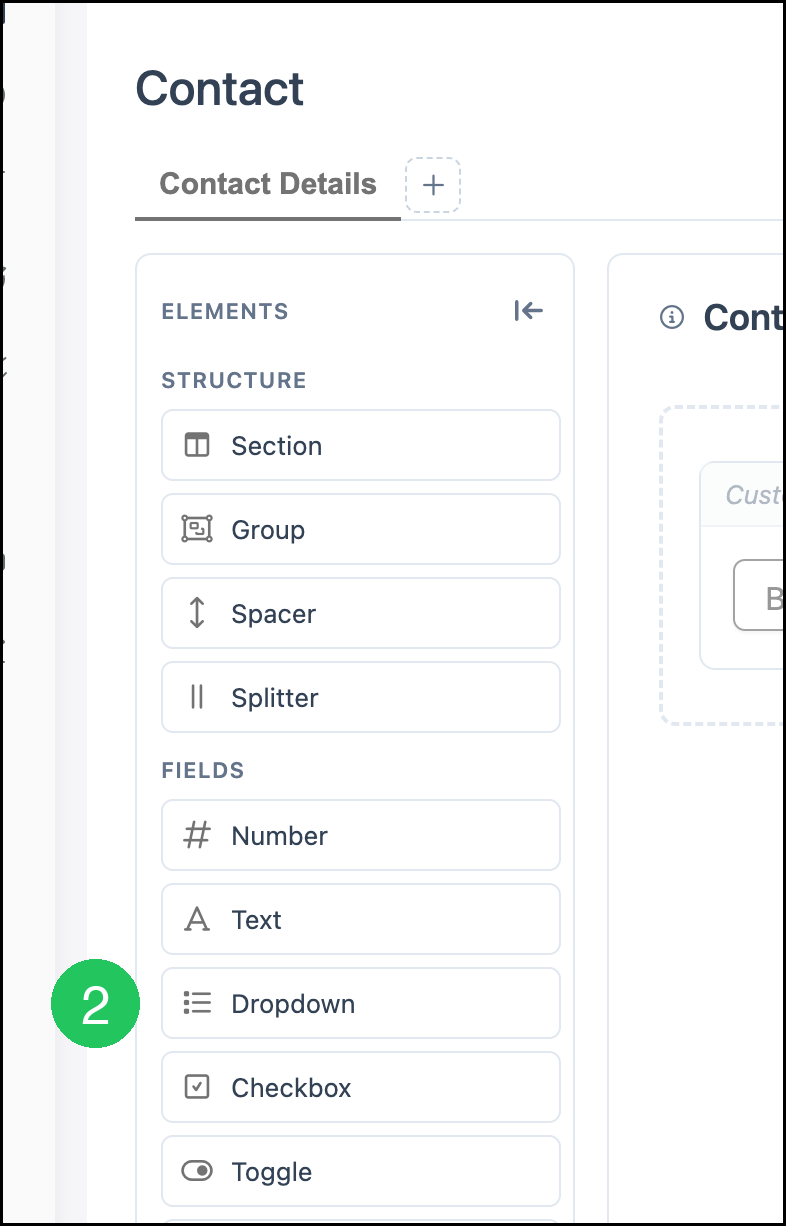Open the Contact Details tab

tap(268, 184)
